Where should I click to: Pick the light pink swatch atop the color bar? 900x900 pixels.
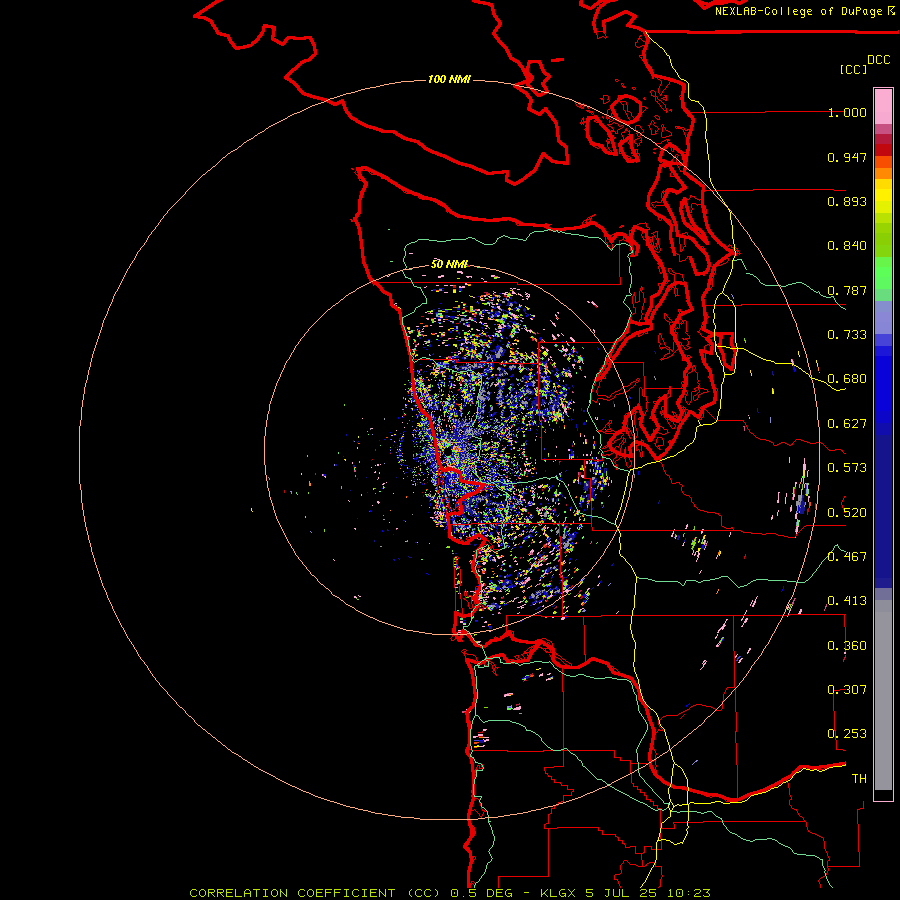883,107
